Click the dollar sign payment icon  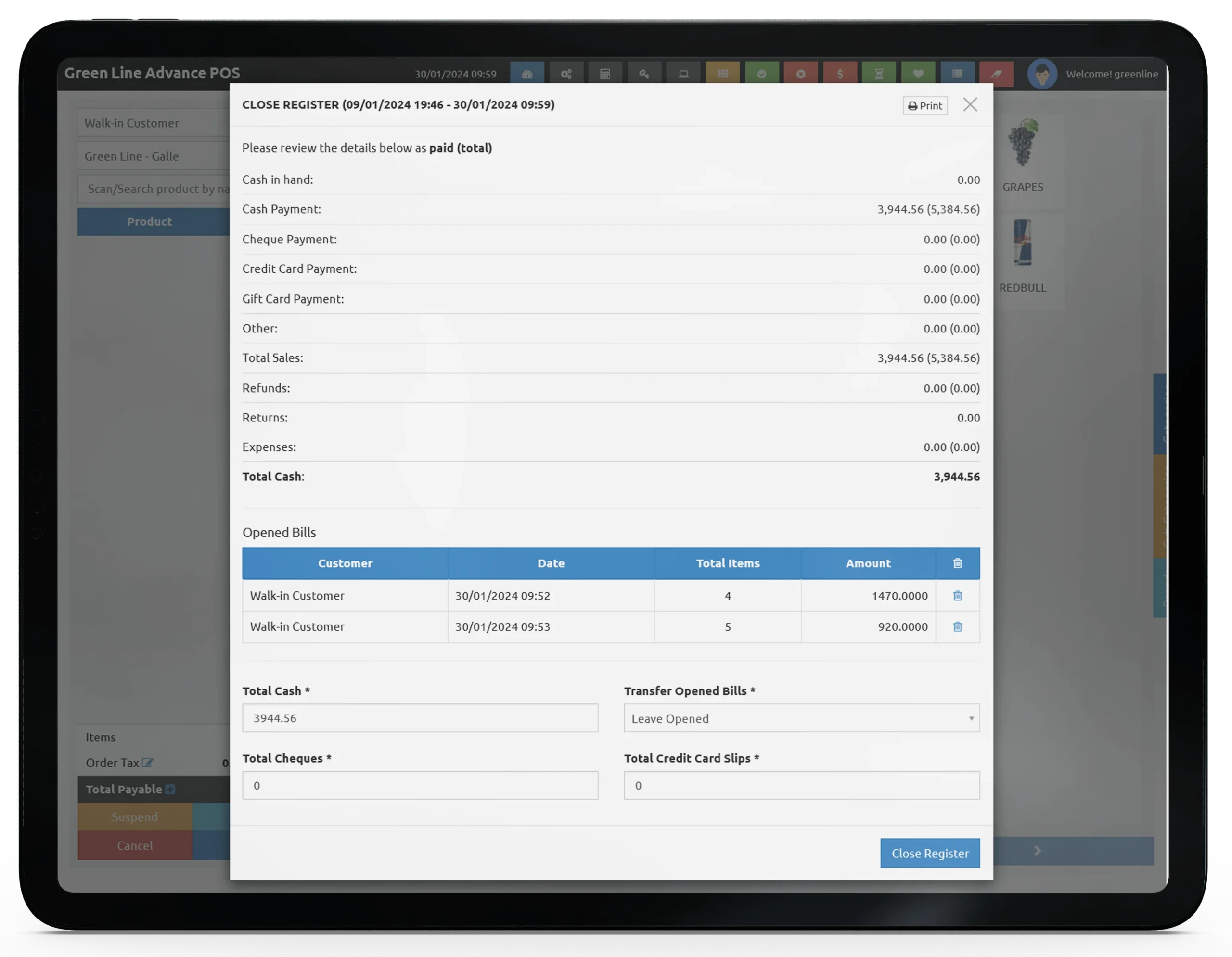840,73
